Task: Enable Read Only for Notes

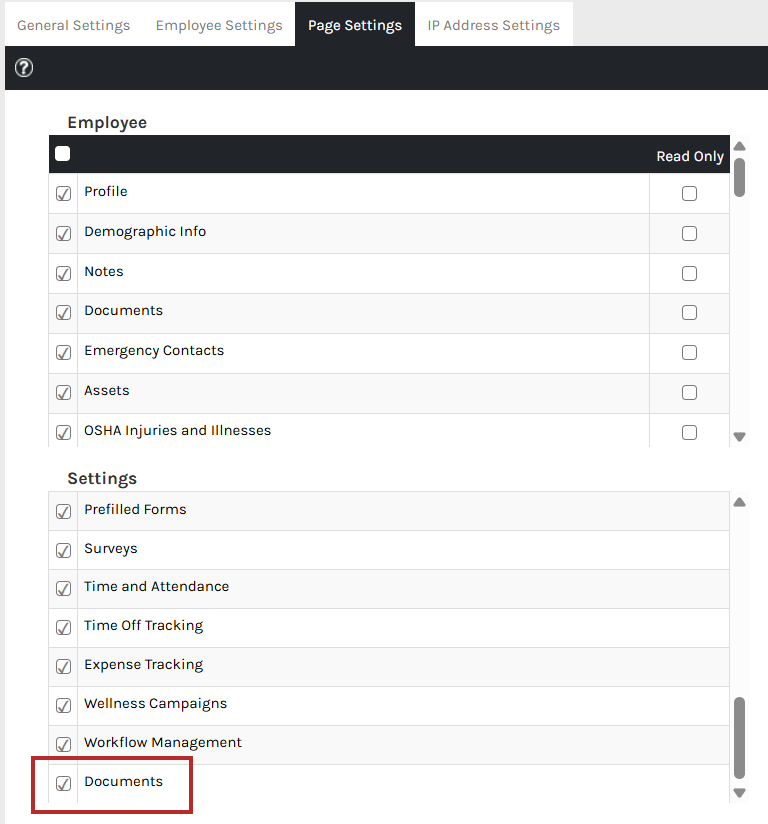Action: (x=689, y=273)
